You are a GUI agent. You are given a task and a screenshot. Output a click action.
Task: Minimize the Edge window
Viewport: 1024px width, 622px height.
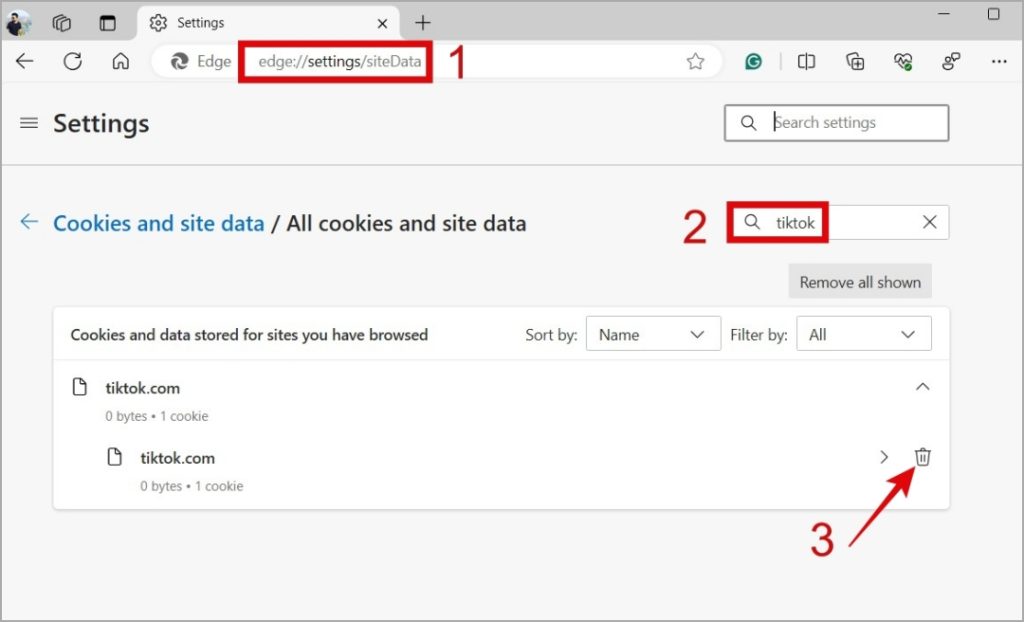point(944,14)
